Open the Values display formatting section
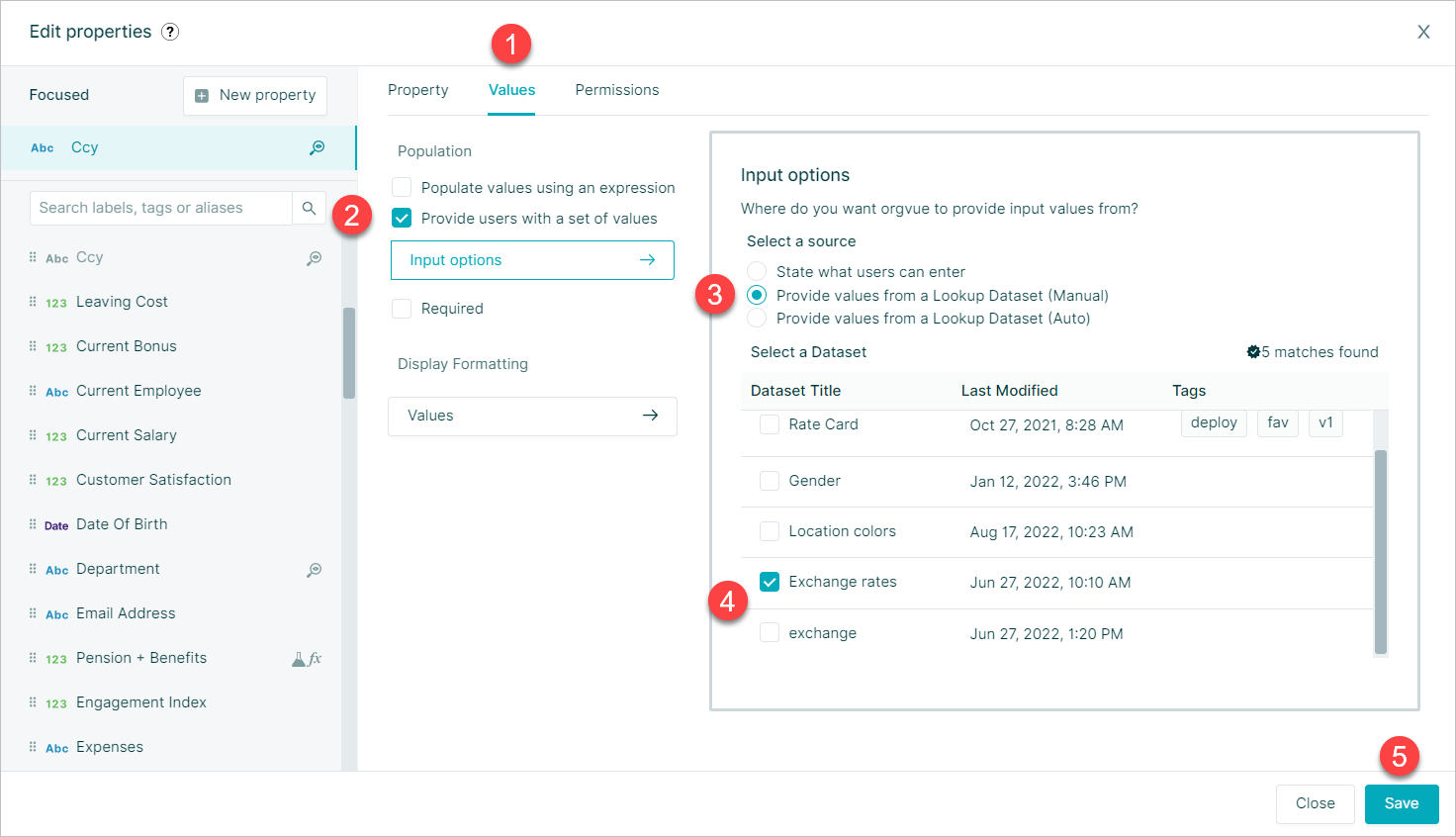1456x837 pixels. pyautogui.click(x=532, y=417)
